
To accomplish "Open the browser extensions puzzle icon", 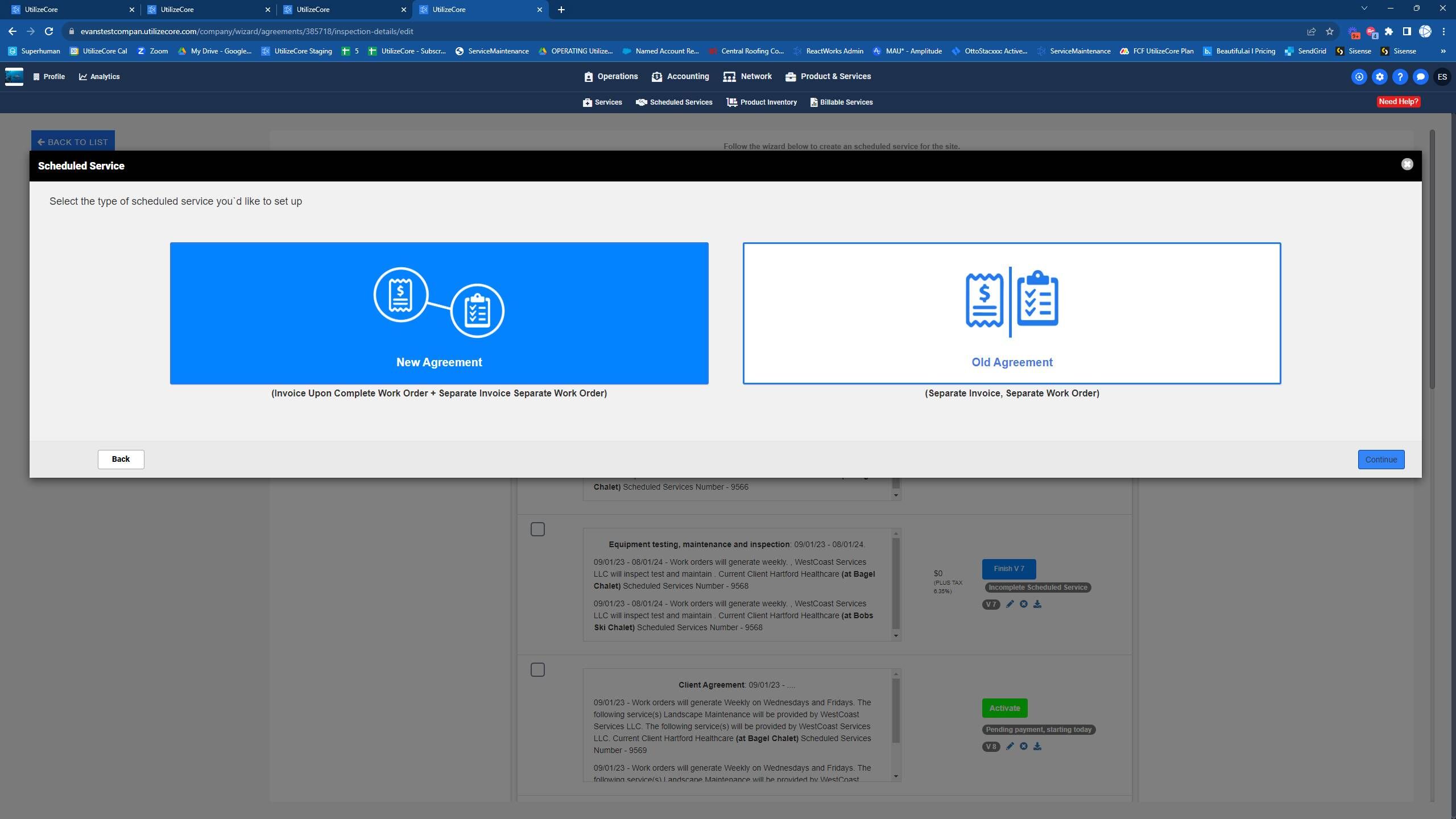I will tap(1389, 31).
